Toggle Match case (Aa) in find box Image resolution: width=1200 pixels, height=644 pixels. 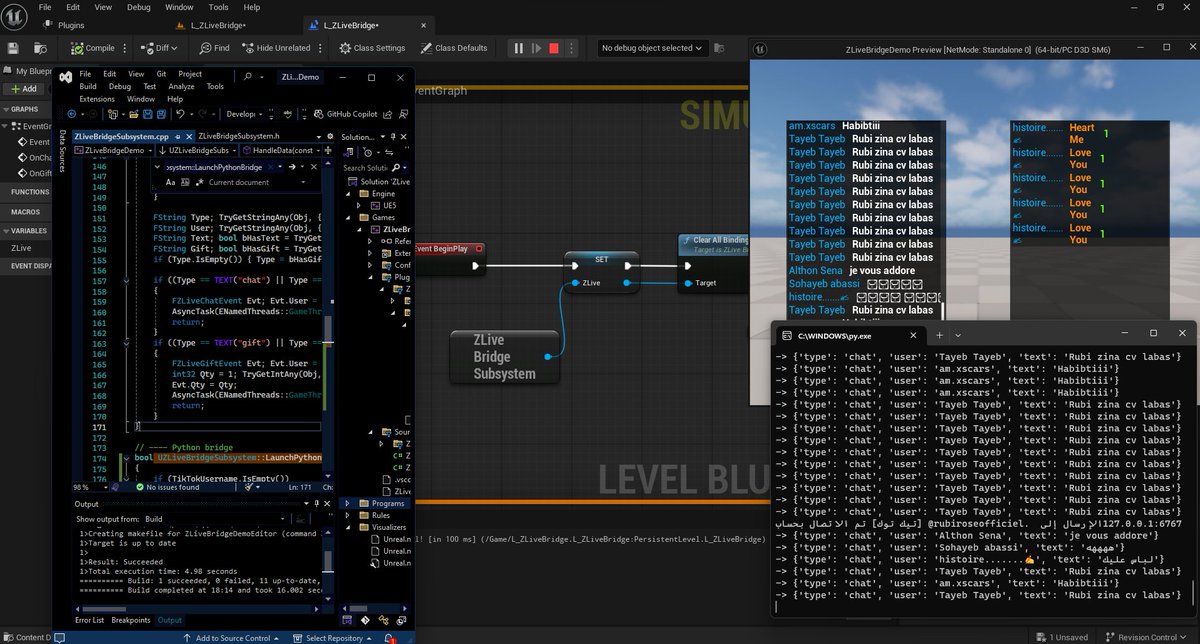click(x=171, y=183)
